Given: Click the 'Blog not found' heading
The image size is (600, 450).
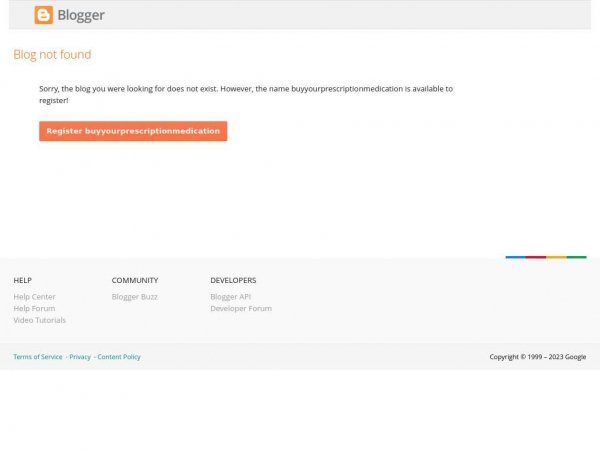Looking at the screenshot, I should [52, 54].
